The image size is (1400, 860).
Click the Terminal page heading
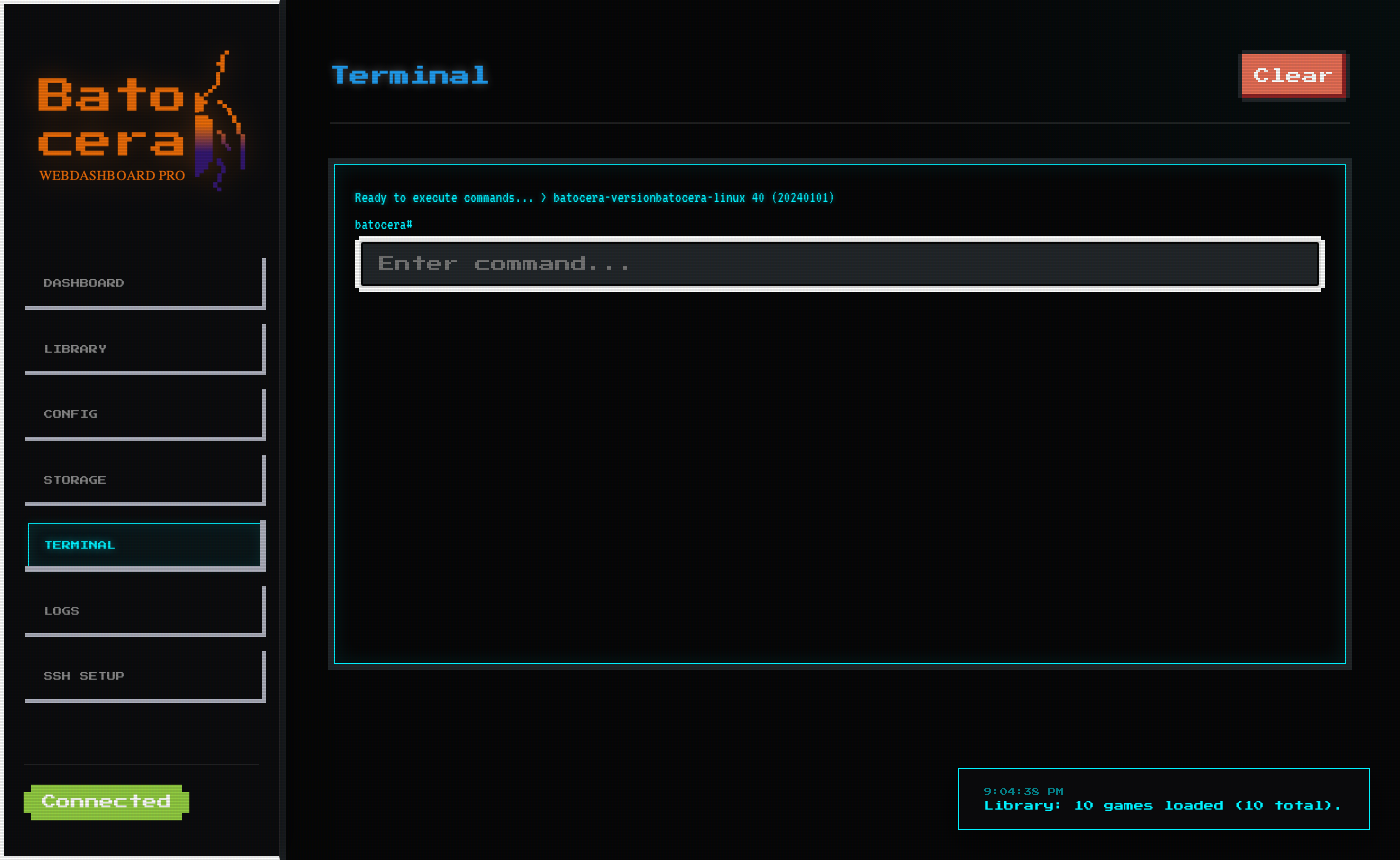pos(410,75)
